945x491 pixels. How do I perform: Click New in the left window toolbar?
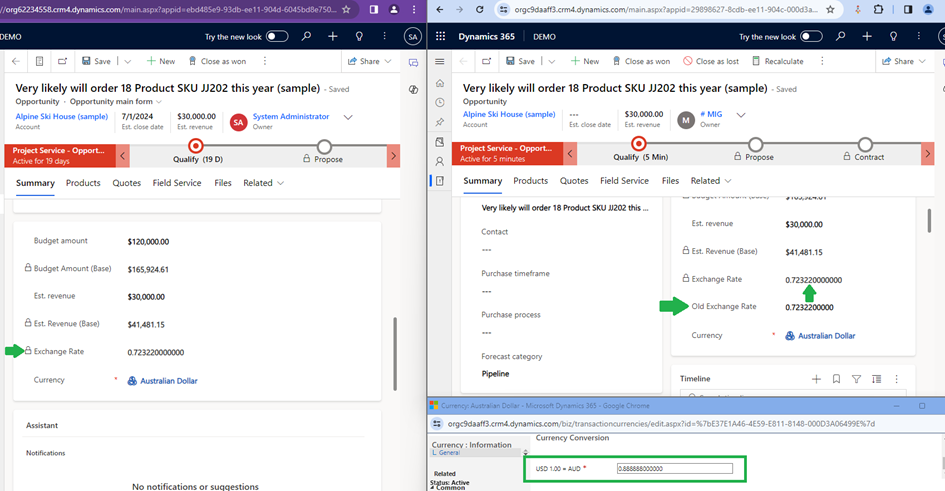point(161,61)
